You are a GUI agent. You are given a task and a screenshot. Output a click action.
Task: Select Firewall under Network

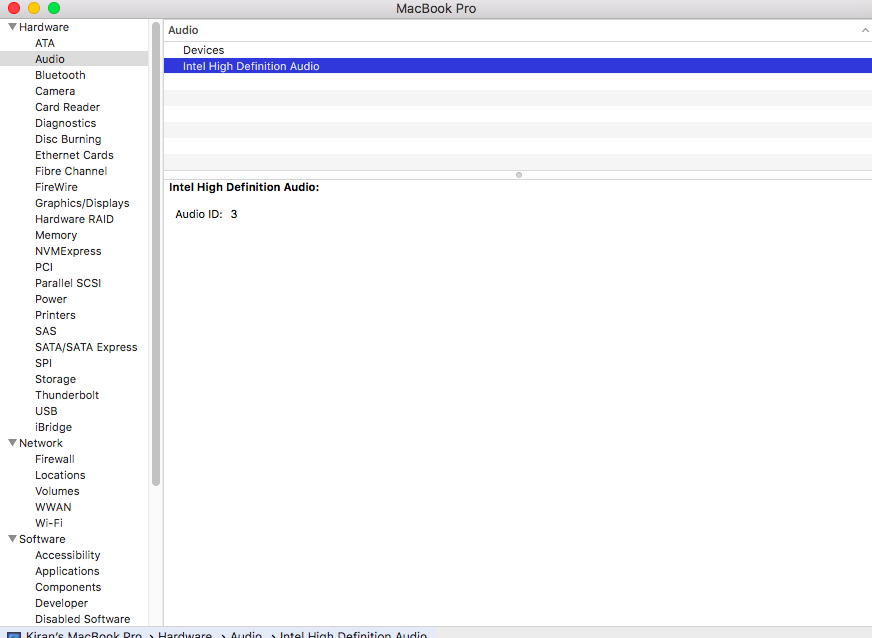55,459
